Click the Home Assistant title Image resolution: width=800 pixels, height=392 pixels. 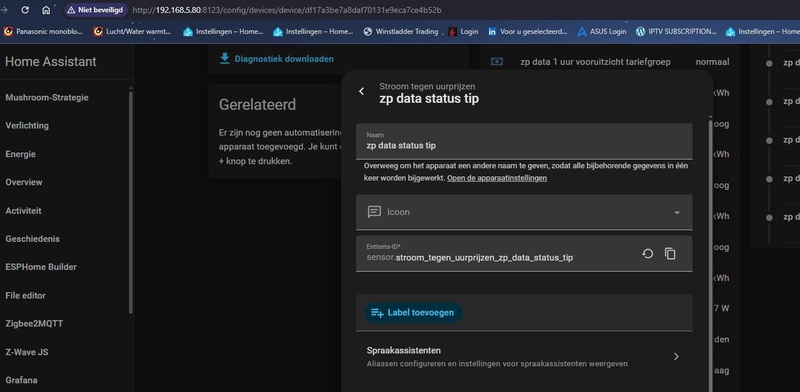pyautogui.click(x=51, y=62)
